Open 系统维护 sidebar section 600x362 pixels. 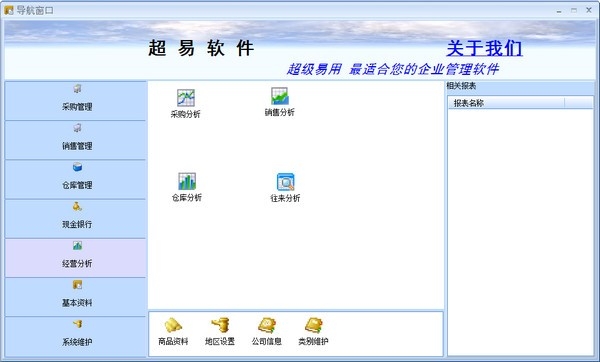76,337
